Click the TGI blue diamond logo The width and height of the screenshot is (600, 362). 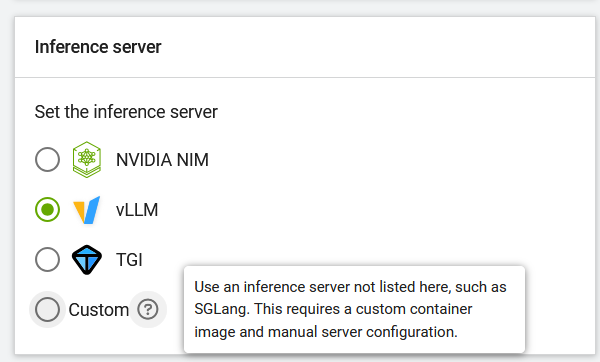point(87,260)
